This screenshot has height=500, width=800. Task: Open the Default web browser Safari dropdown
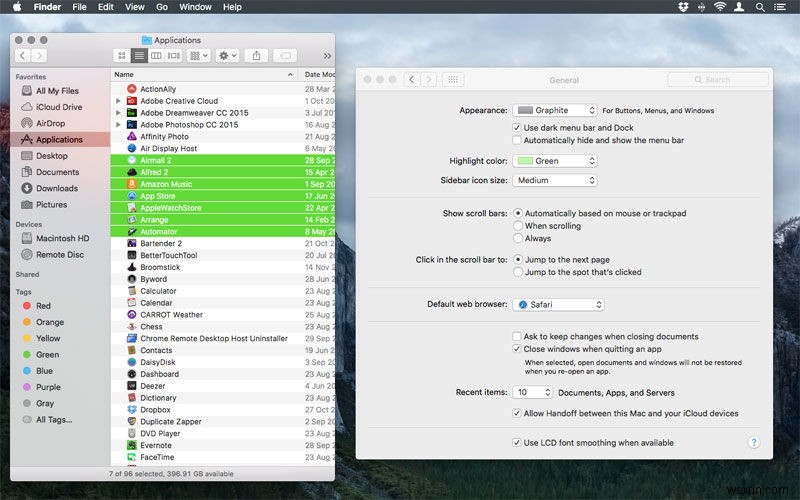[558, 304]
